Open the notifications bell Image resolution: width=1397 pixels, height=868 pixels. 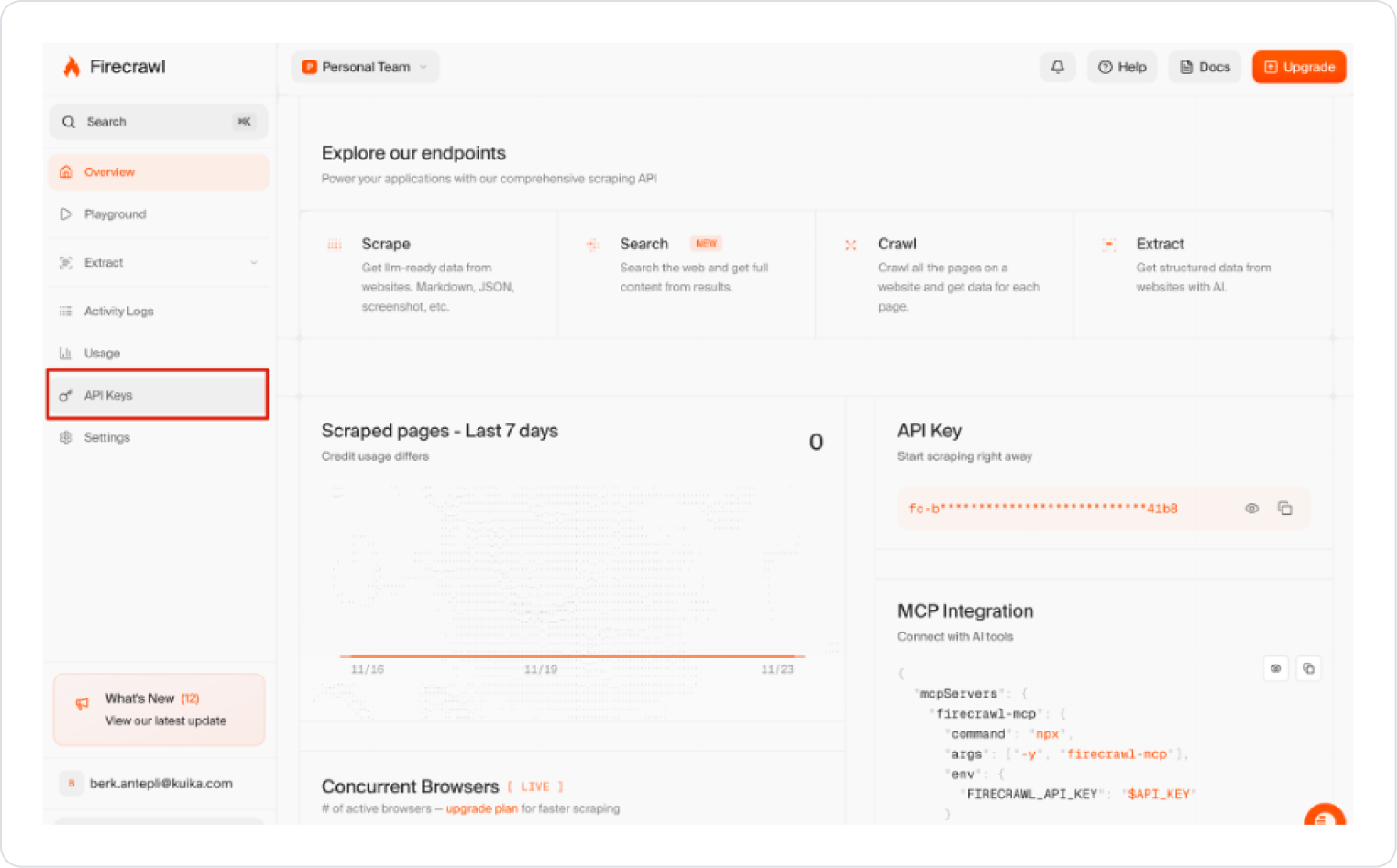tap(1057, 67)
